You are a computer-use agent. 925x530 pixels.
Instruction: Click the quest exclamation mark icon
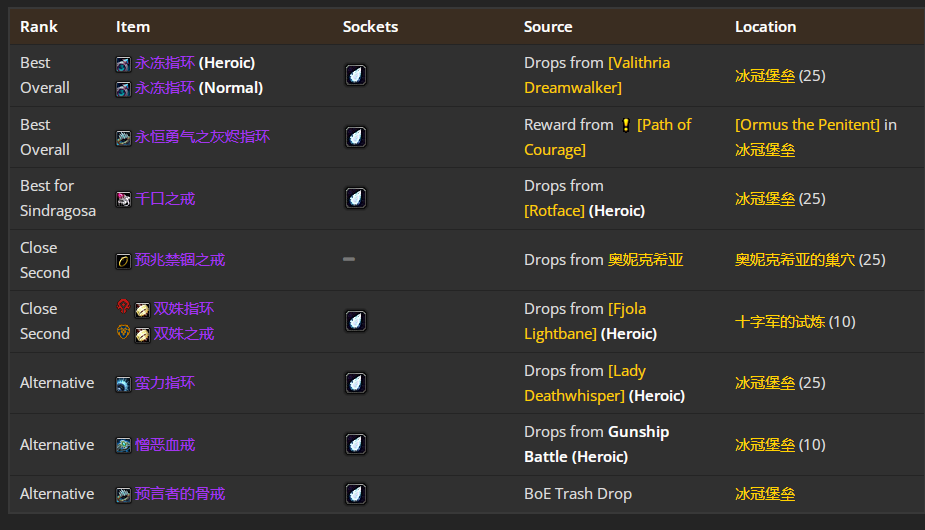[x=626, y=125]
